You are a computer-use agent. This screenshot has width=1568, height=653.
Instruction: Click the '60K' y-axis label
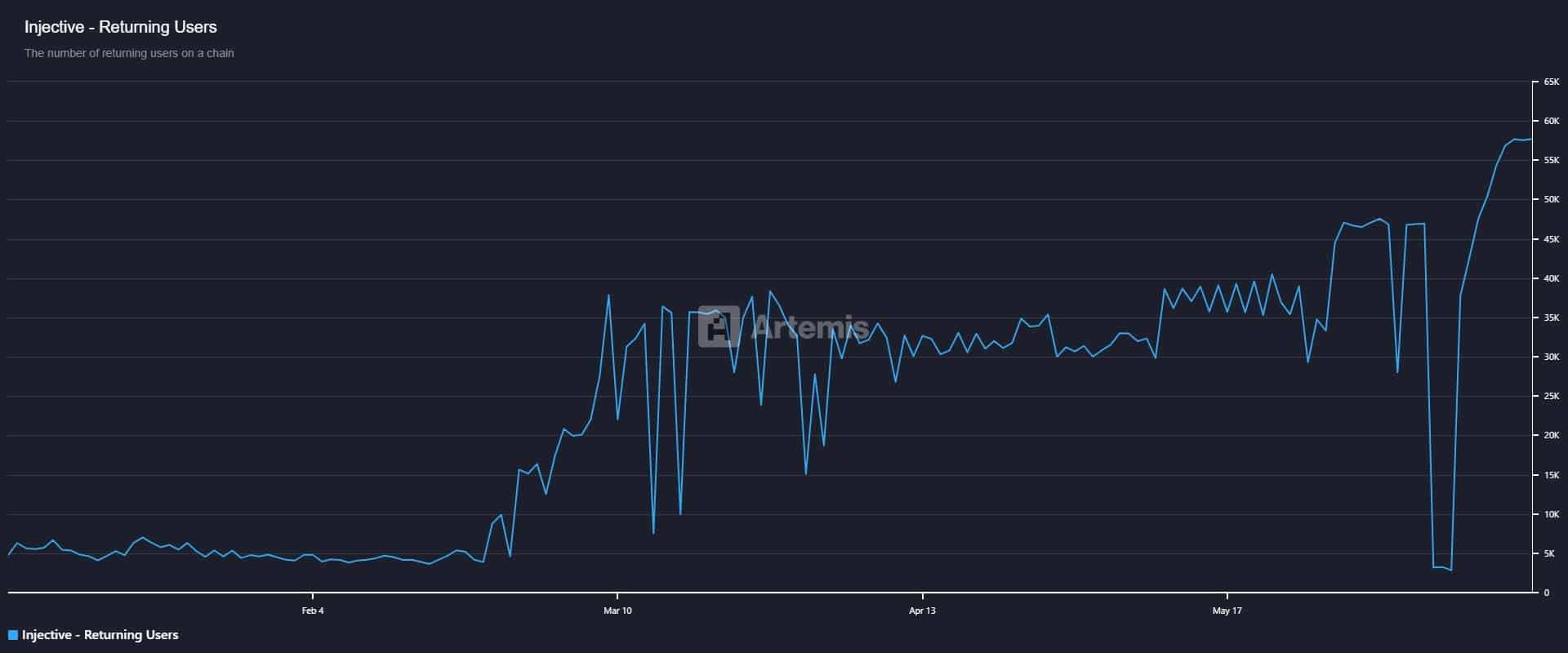pos(1552,121)
